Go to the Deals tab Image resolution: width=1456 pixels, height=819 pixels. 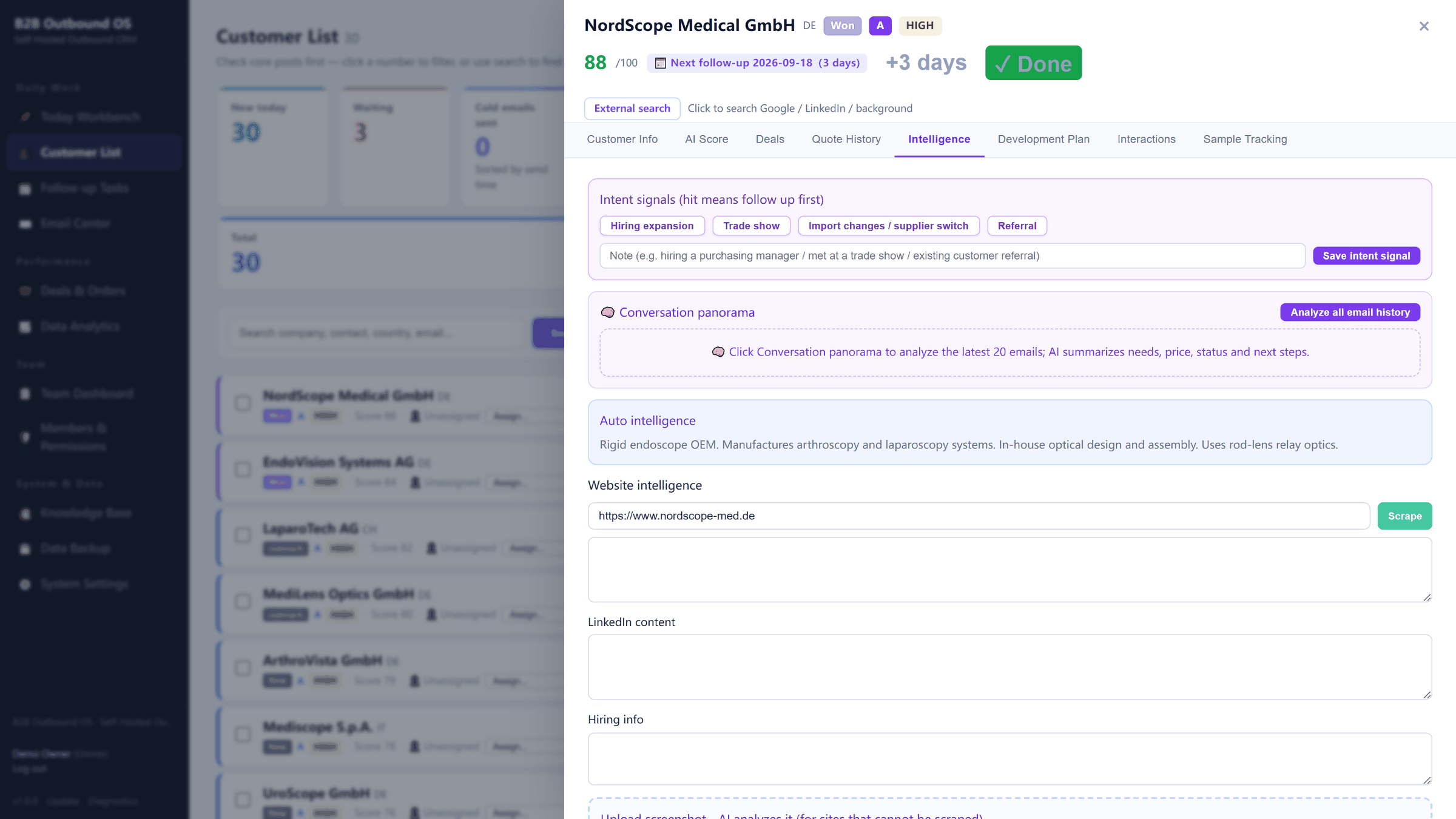(x=770, y=139)
